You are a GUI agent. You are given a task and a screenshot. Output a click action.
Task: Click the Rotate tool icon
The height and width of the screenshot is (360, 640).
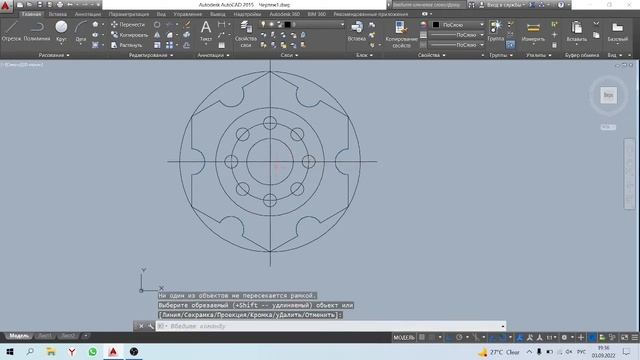[157, 24]
